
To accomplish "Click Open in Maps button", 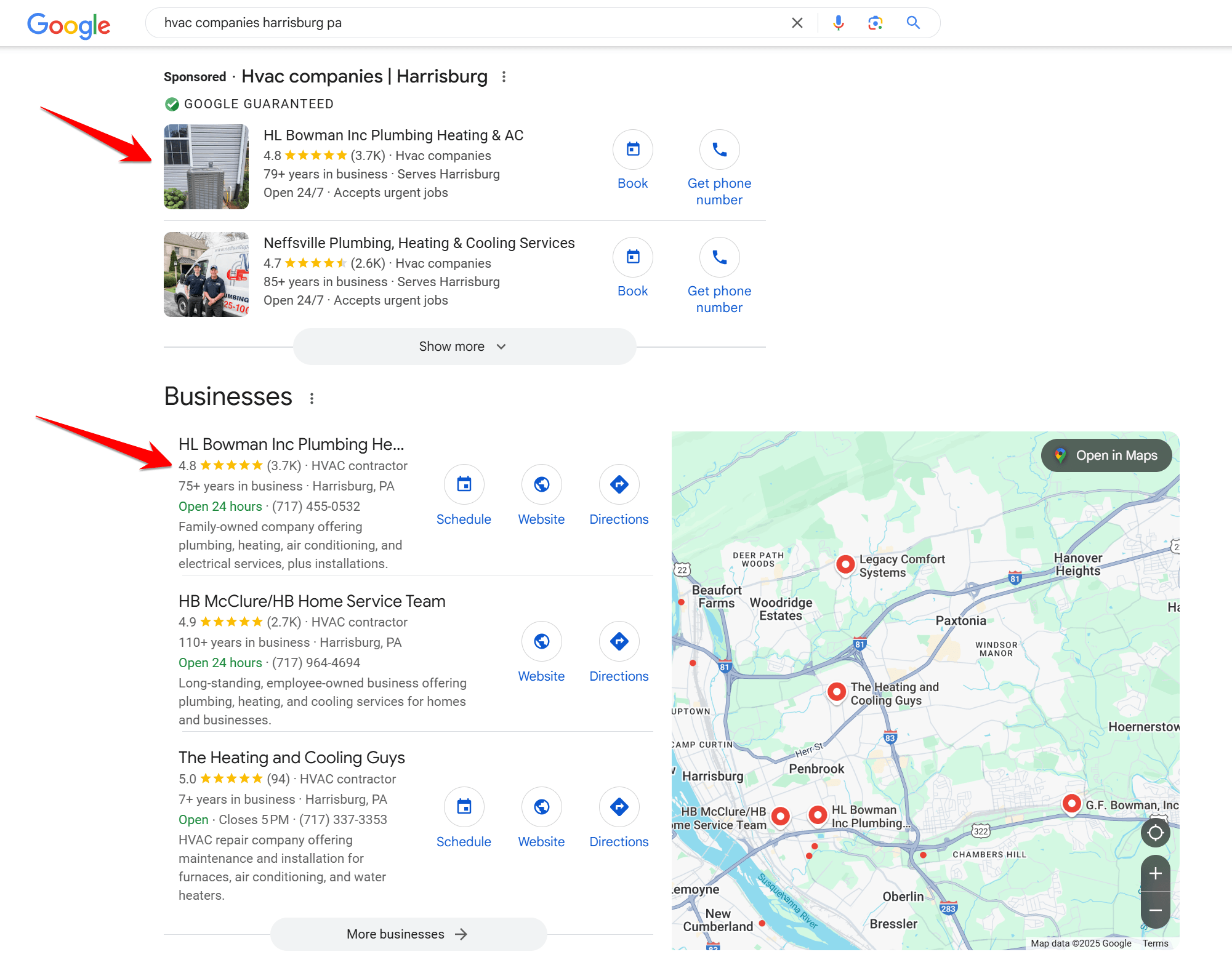I will tap(1106, 455).
